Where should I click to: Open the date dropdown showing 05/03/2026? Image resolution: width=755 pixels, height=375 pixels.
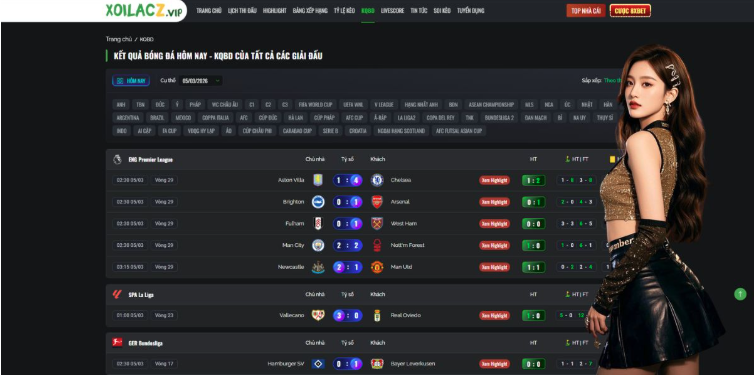pyautogui.click(x=201, y=81)
